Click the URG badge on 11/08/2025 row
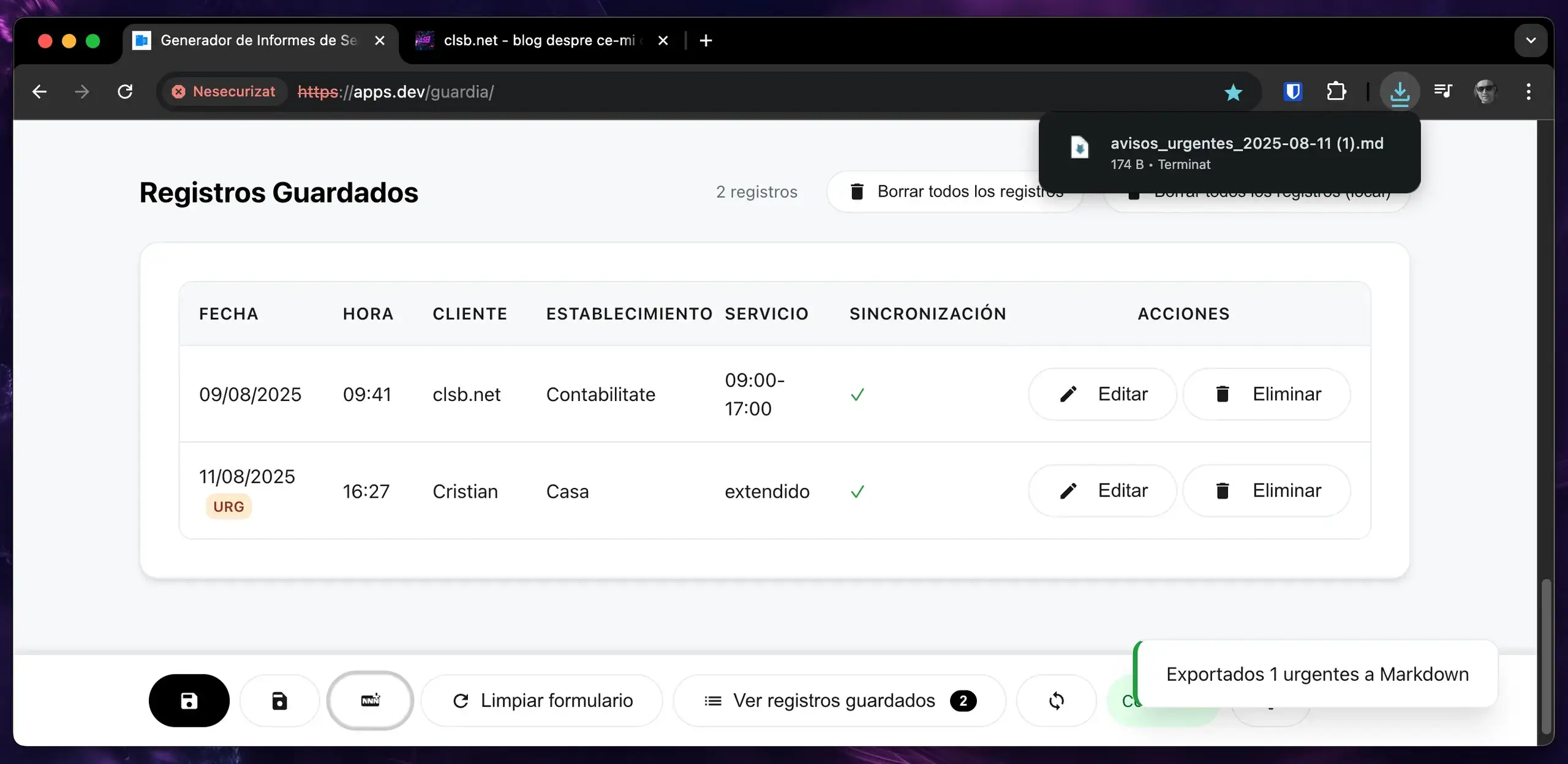 [228, 506]
